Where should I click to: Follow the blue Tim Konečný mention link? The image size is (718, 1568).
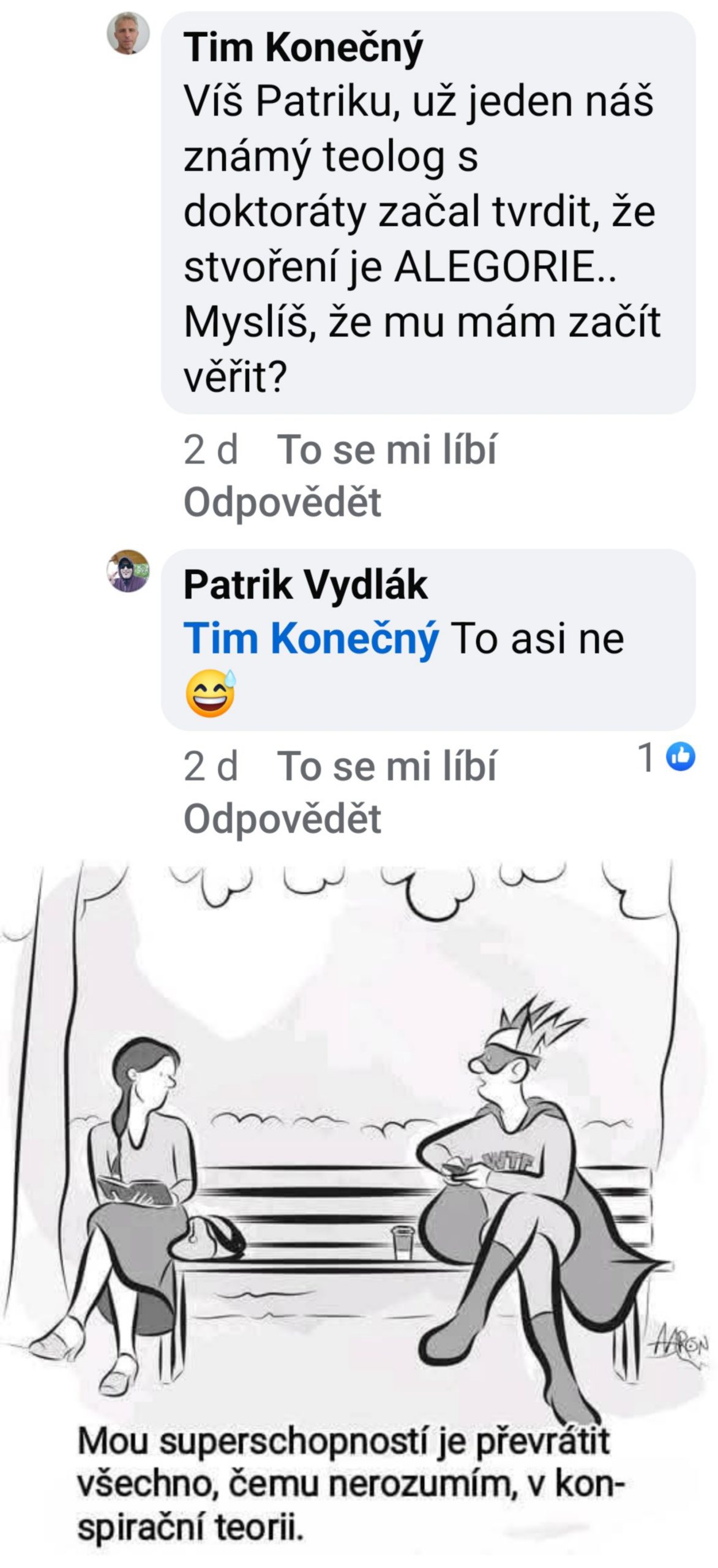pos(311,638)
